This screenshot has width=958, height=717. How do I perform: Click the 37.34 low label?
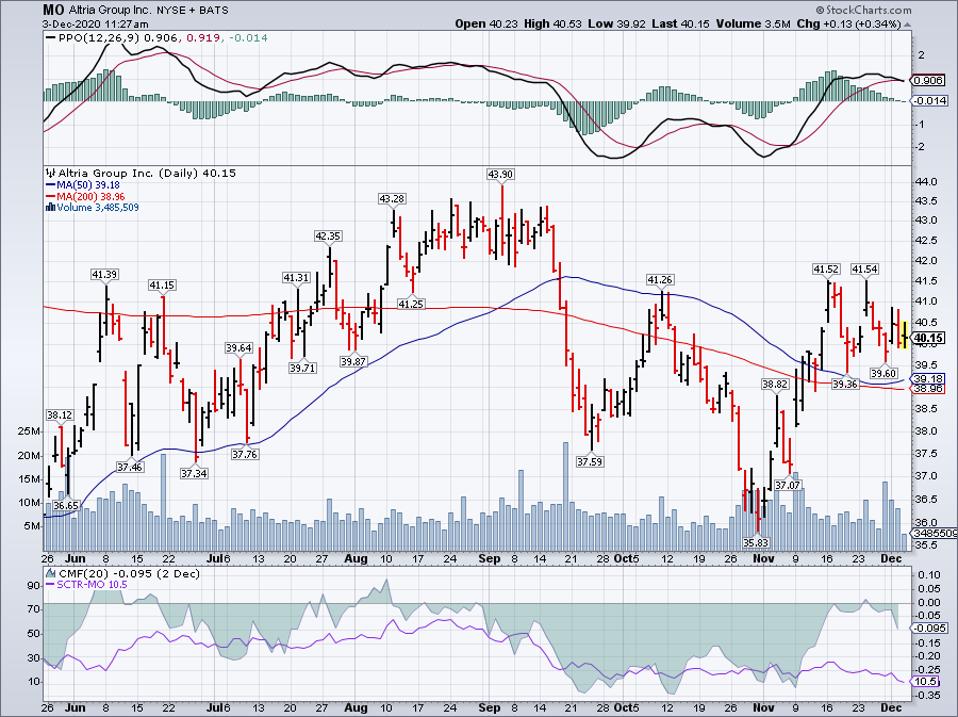point(194,473)
